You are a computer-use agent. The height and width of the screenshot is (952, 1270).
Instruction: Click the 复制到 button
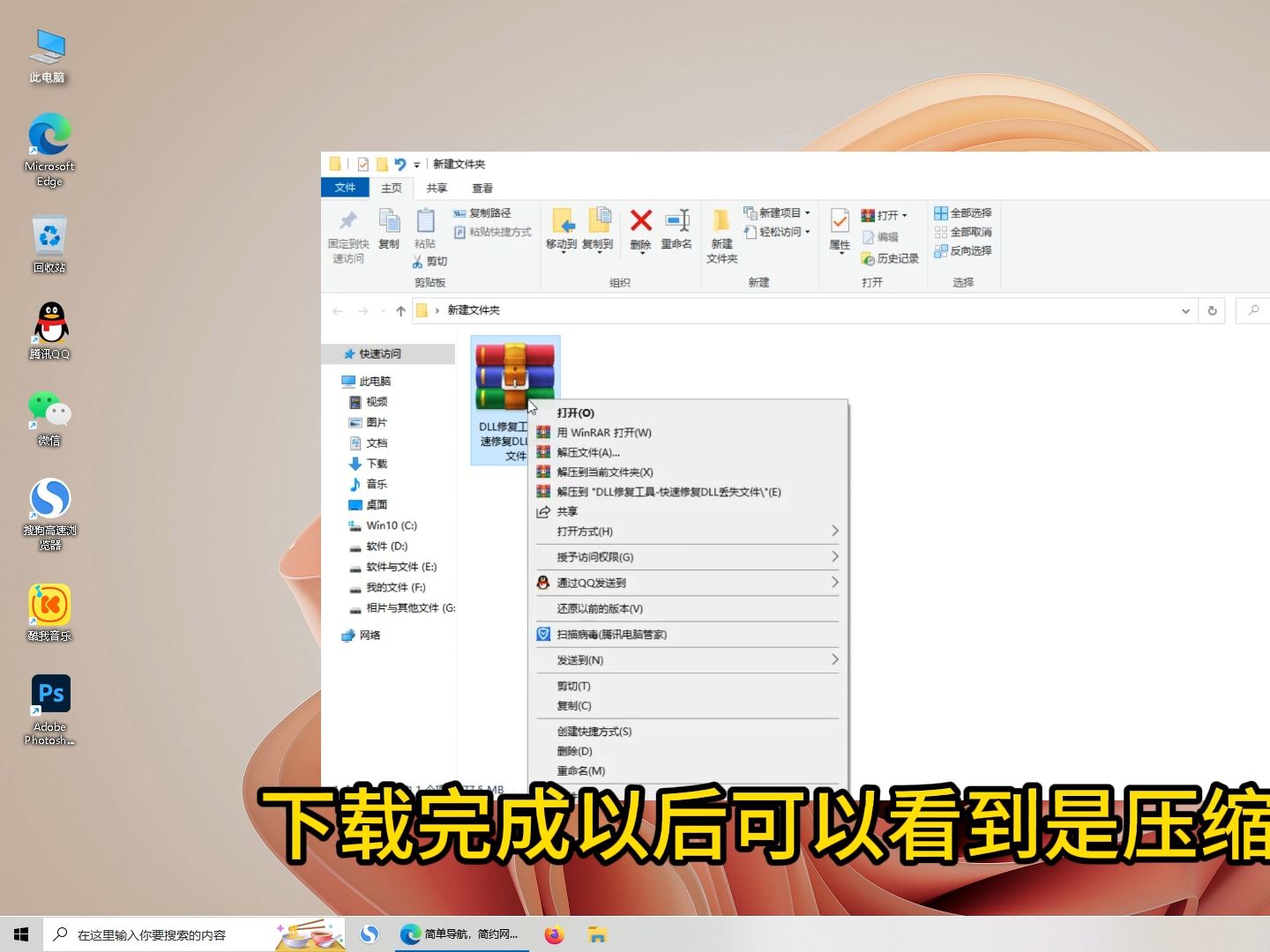click(598, 230)
